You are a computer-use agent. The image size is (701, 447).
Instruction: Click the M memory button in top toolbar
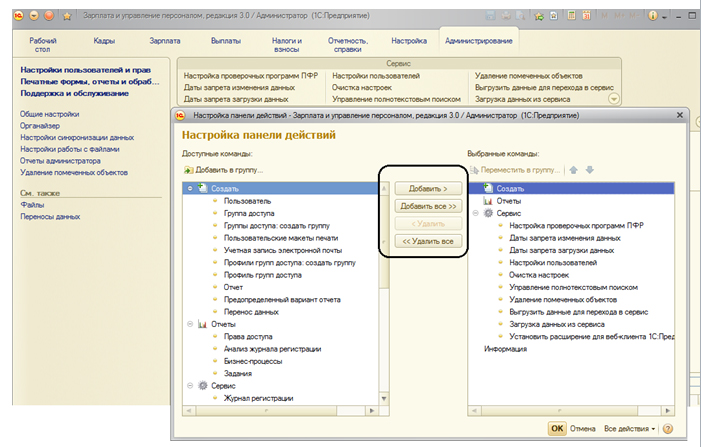click(605, 16)
